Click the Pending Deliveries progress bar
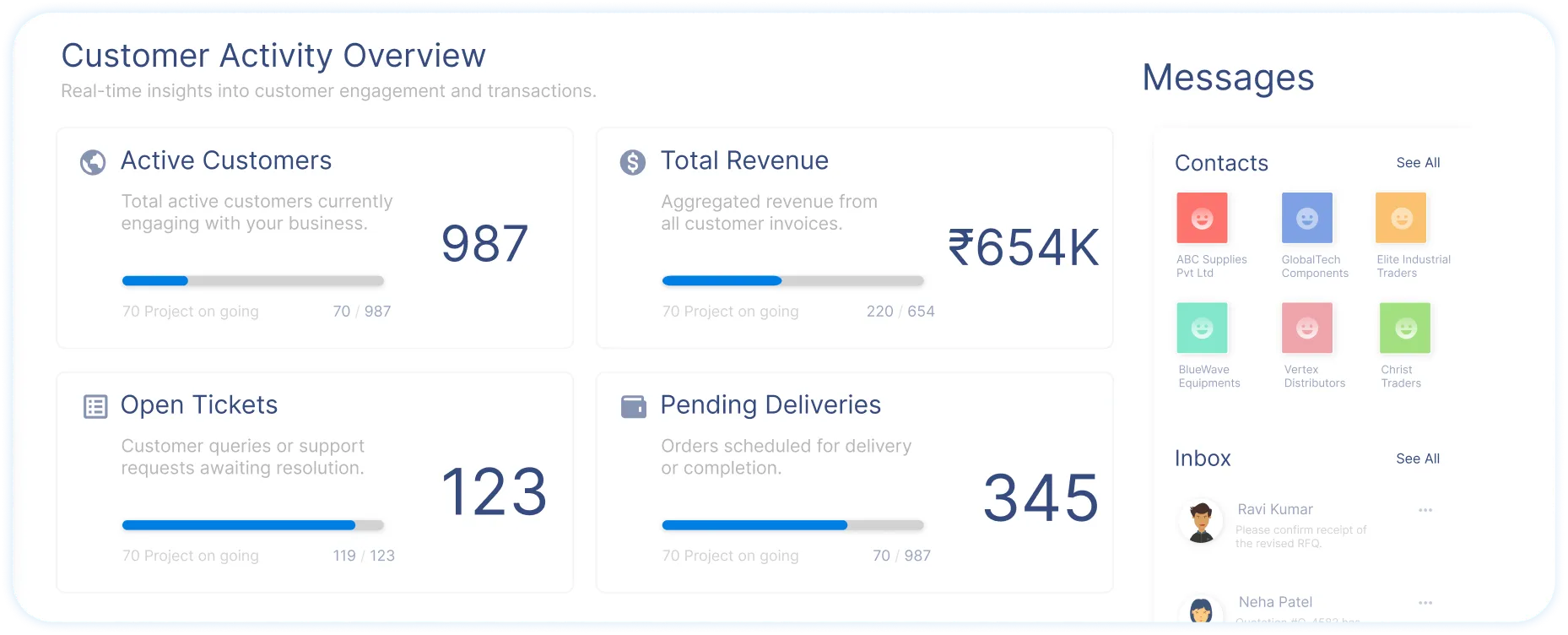Viewport: 1568px width, 635px height. [x=792, y=525]
